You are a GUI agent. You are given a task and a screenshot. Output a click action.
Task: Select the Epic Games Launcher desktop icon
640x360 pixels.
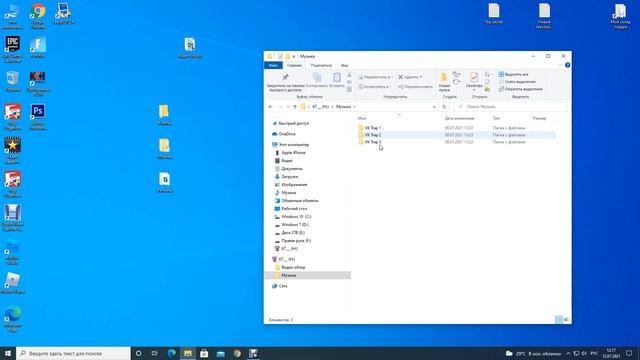[x=12, y=49]
